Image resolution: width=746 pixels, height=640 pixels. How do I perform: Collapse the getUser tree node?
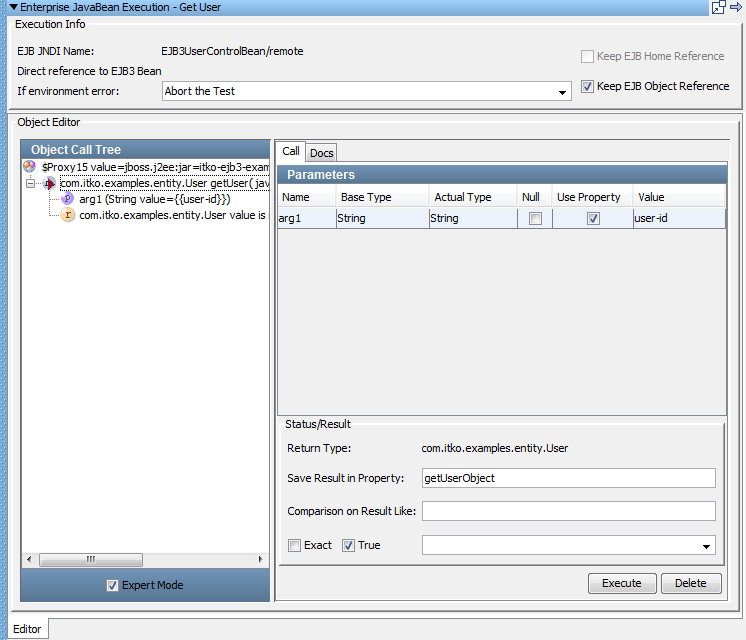pyautogui.click(x=30, y=183)
